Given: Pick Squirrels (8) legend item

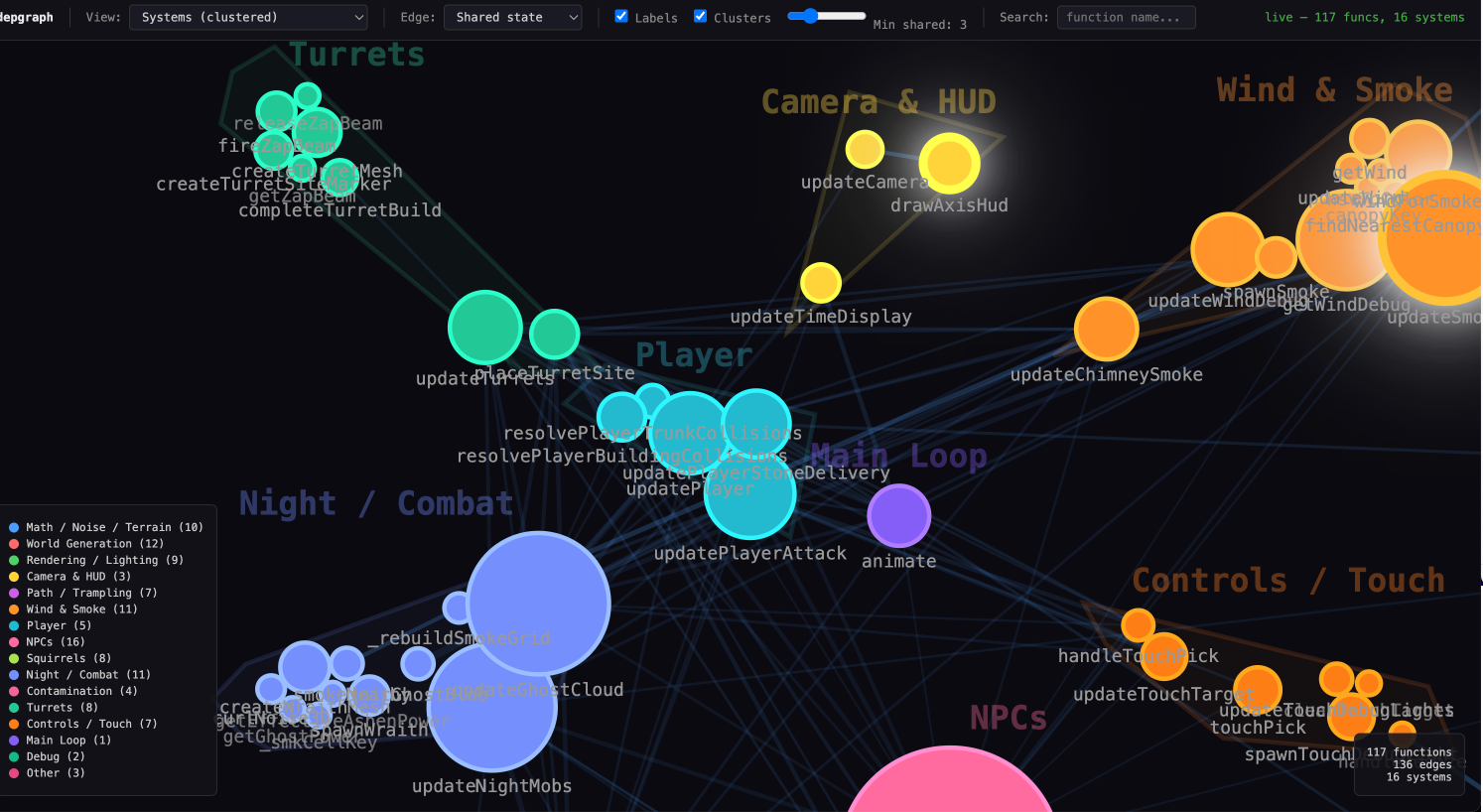Looking at the screenshot, I should [x=68, y=658].
